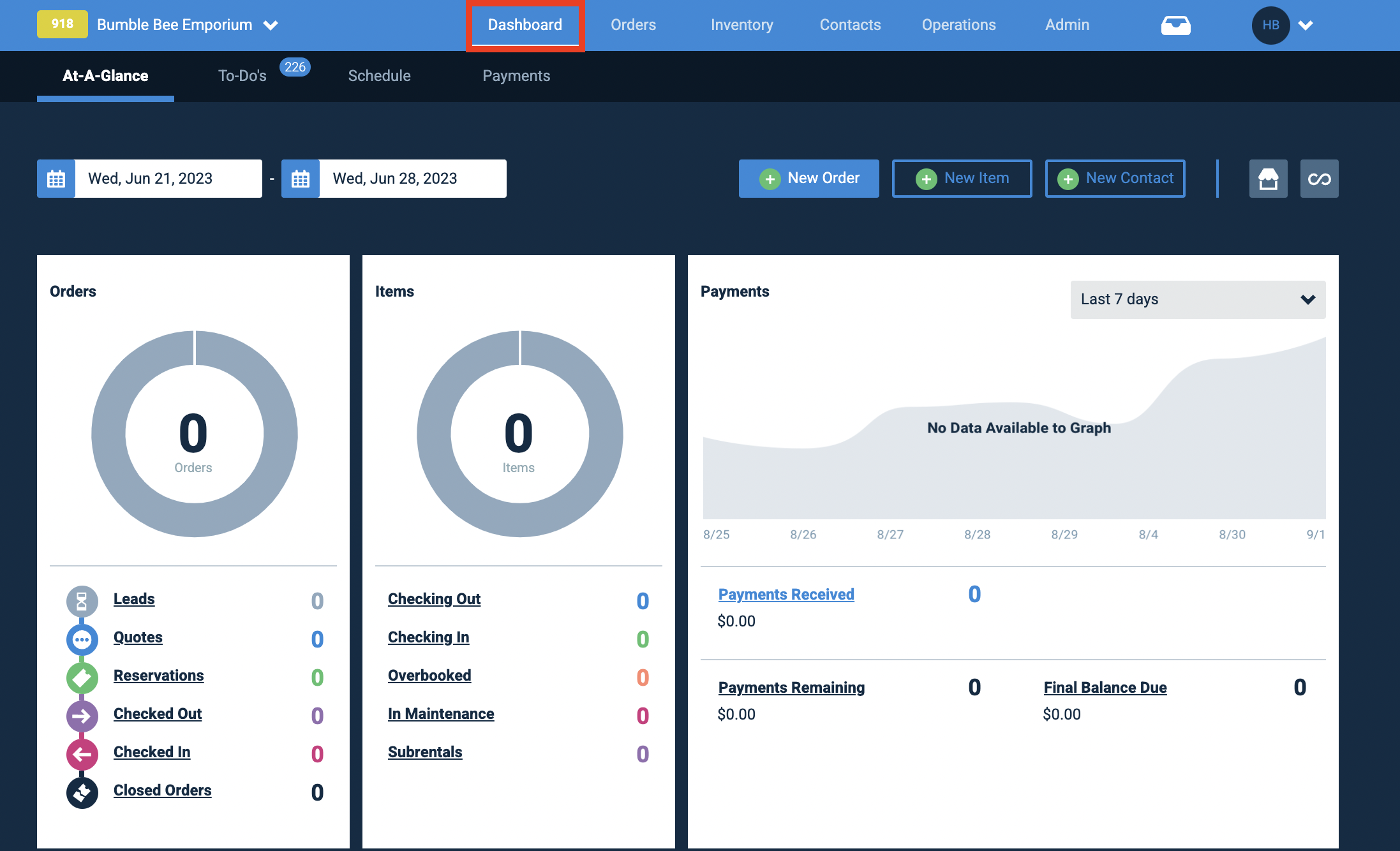Open the Schedule tab

(379, 75)
